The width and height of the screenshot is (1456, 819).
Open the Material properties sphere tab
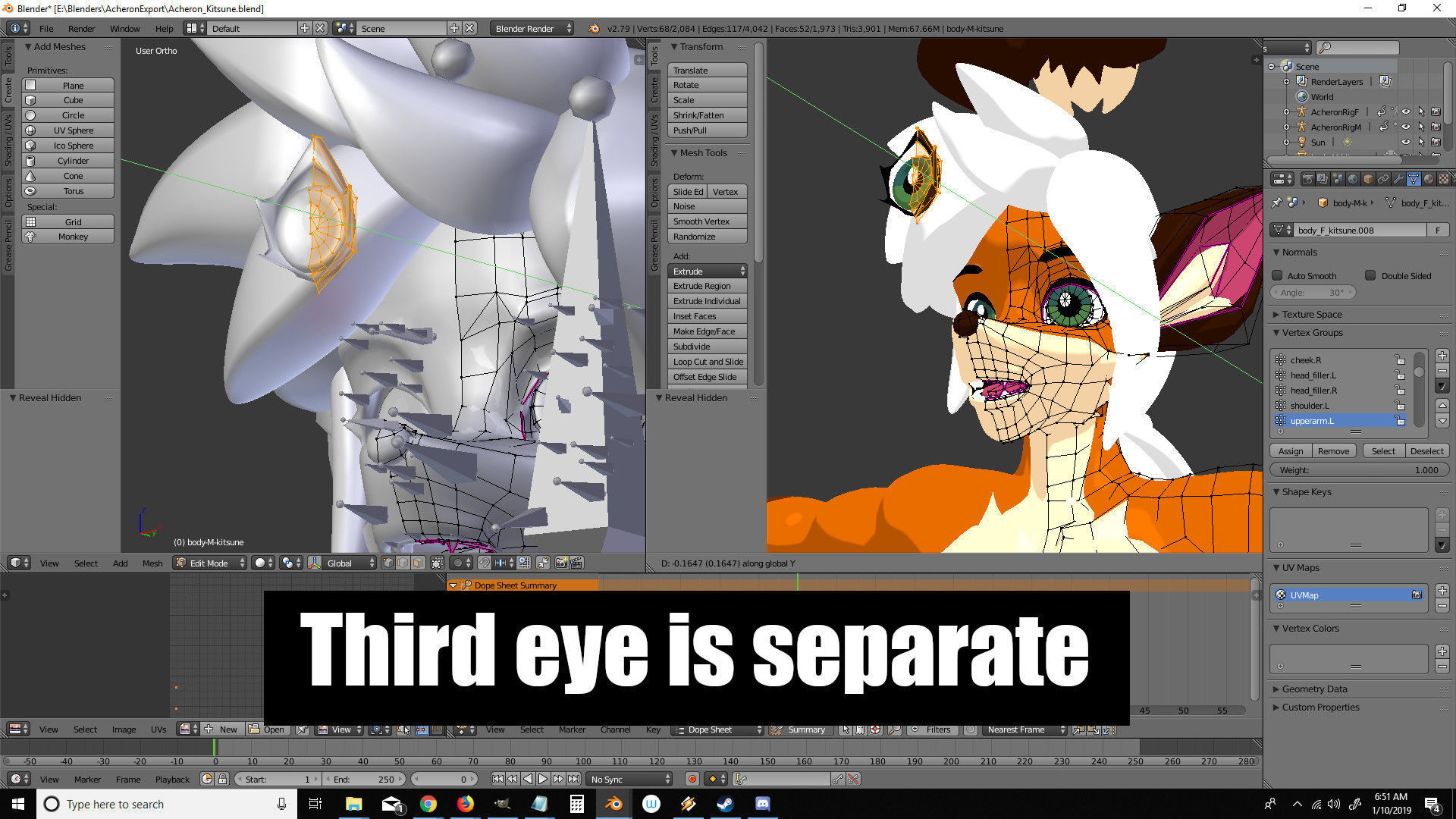1429,179
